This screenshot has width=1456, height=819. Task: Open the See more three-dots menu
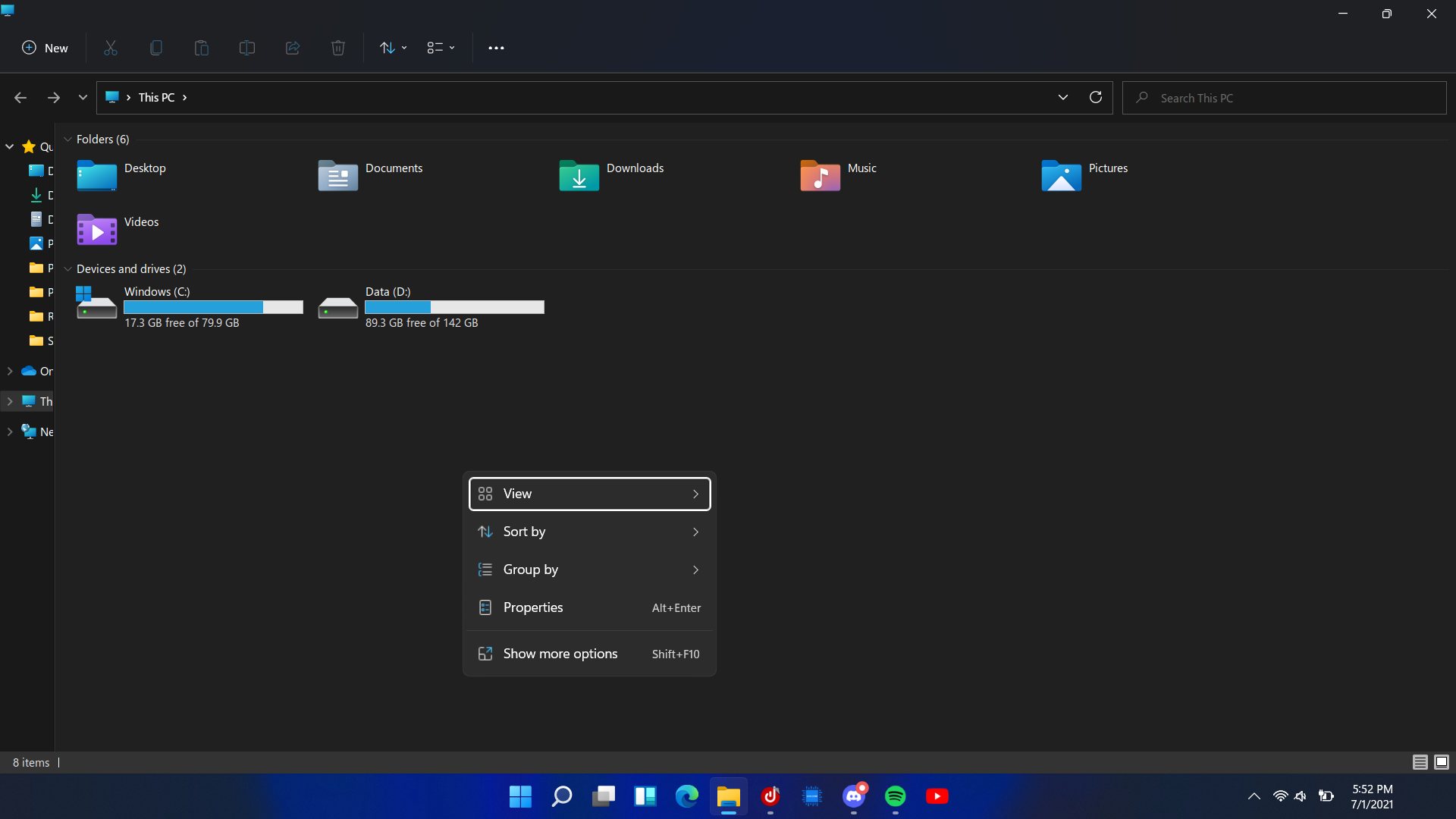496,48
